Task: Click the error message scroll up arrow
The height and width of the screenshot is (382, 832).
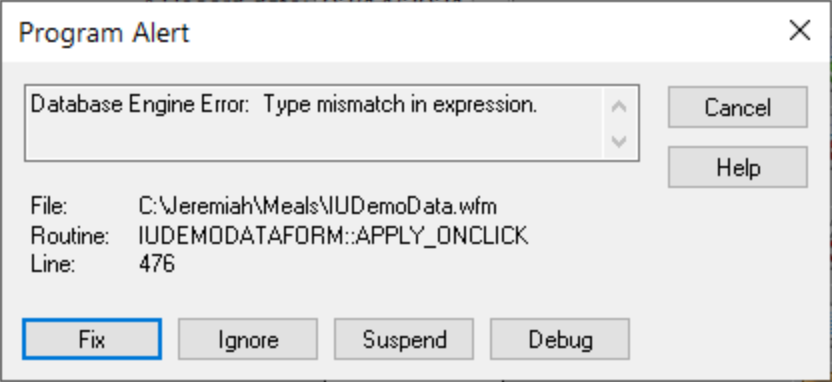Action: coord(619,107)
